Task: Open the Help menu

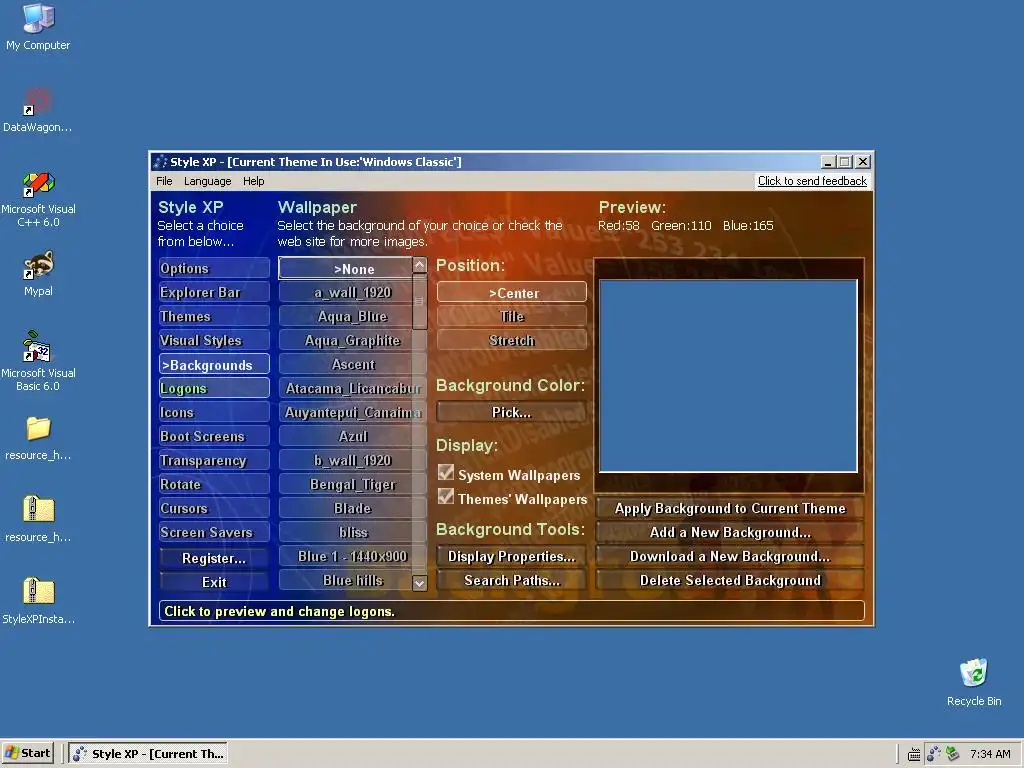Action: [253, 181]
